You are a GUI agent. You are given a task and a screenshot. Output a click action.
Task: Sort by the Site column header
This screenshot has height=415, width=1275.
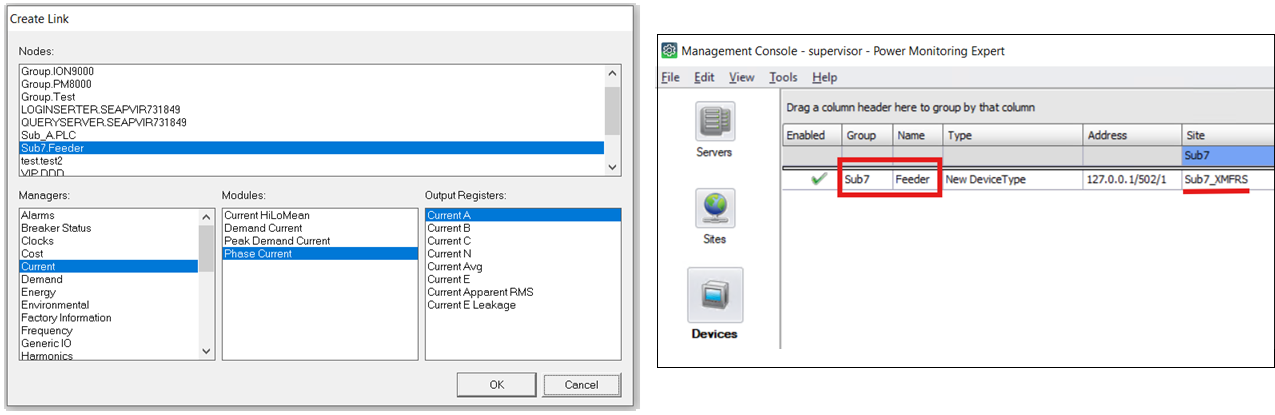tap(1227, 135)
